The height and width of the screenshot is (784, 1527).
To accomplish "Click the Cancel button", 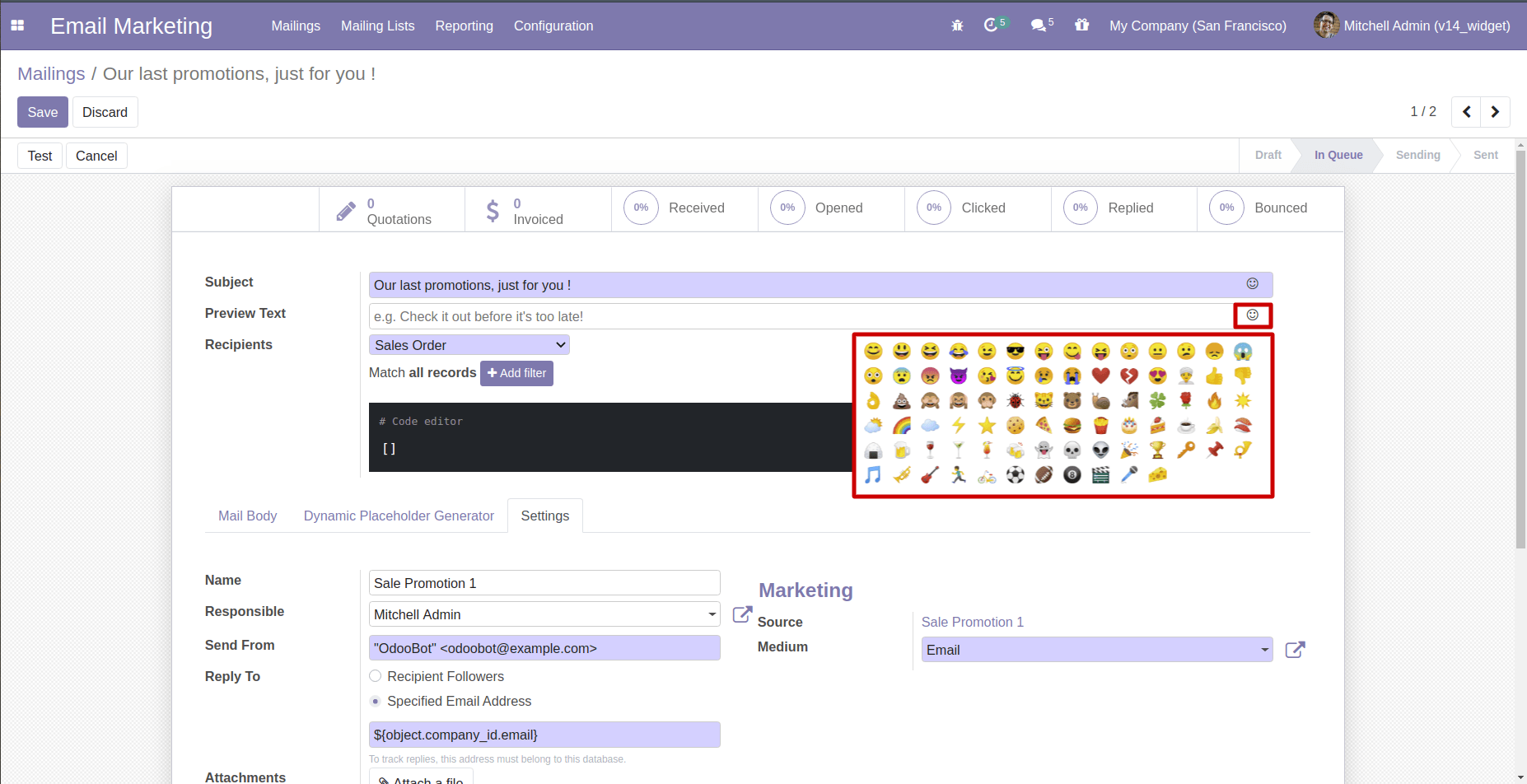I will 96,156.
